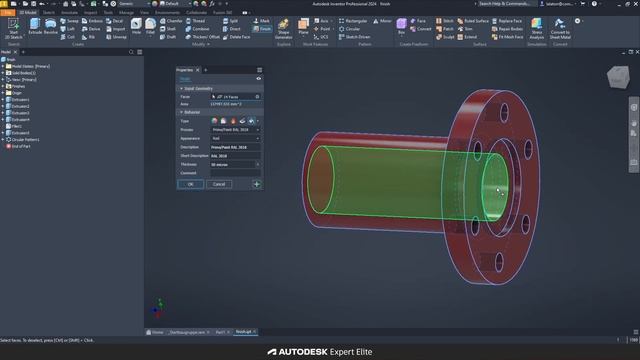Select the Mirror tool
Viewport: 640px width, 360px height.
click(382, 21)
